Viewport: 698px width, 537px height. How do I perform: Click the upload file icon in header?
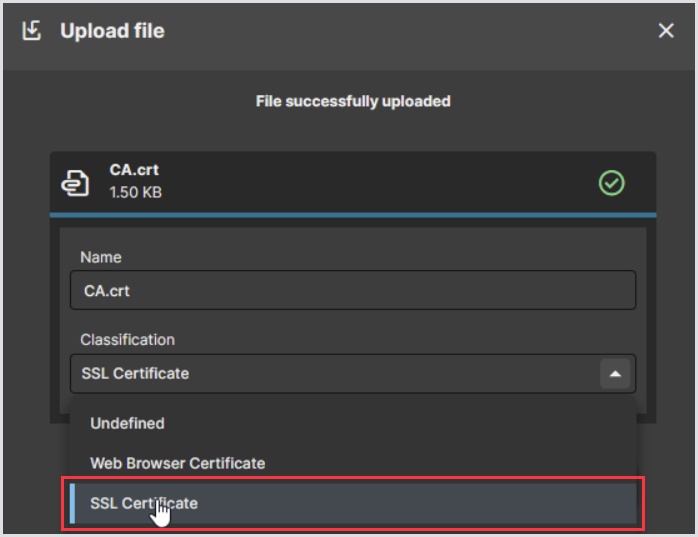[32, 31]
